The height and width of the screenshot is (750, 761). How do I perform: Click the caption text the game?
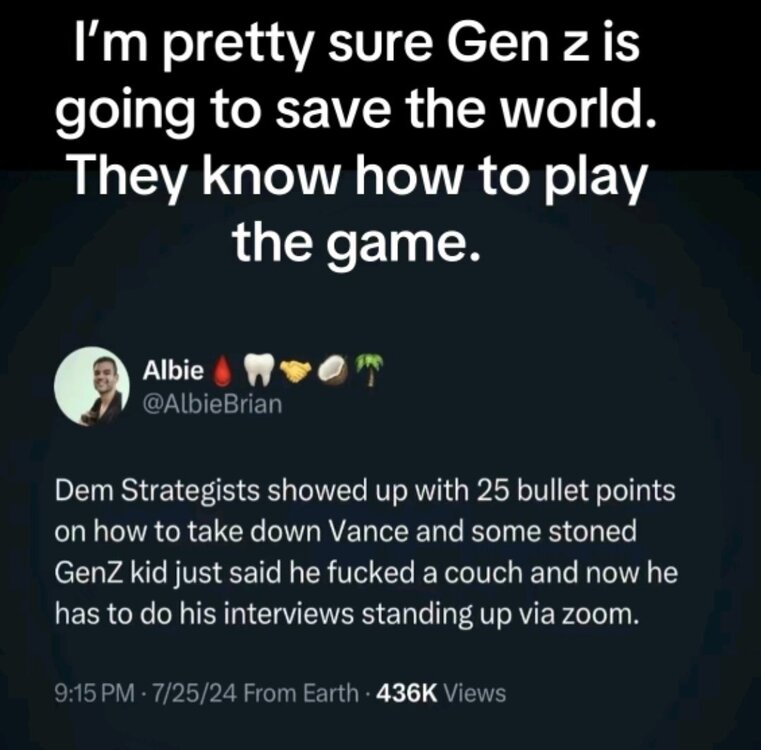(357, 242)
